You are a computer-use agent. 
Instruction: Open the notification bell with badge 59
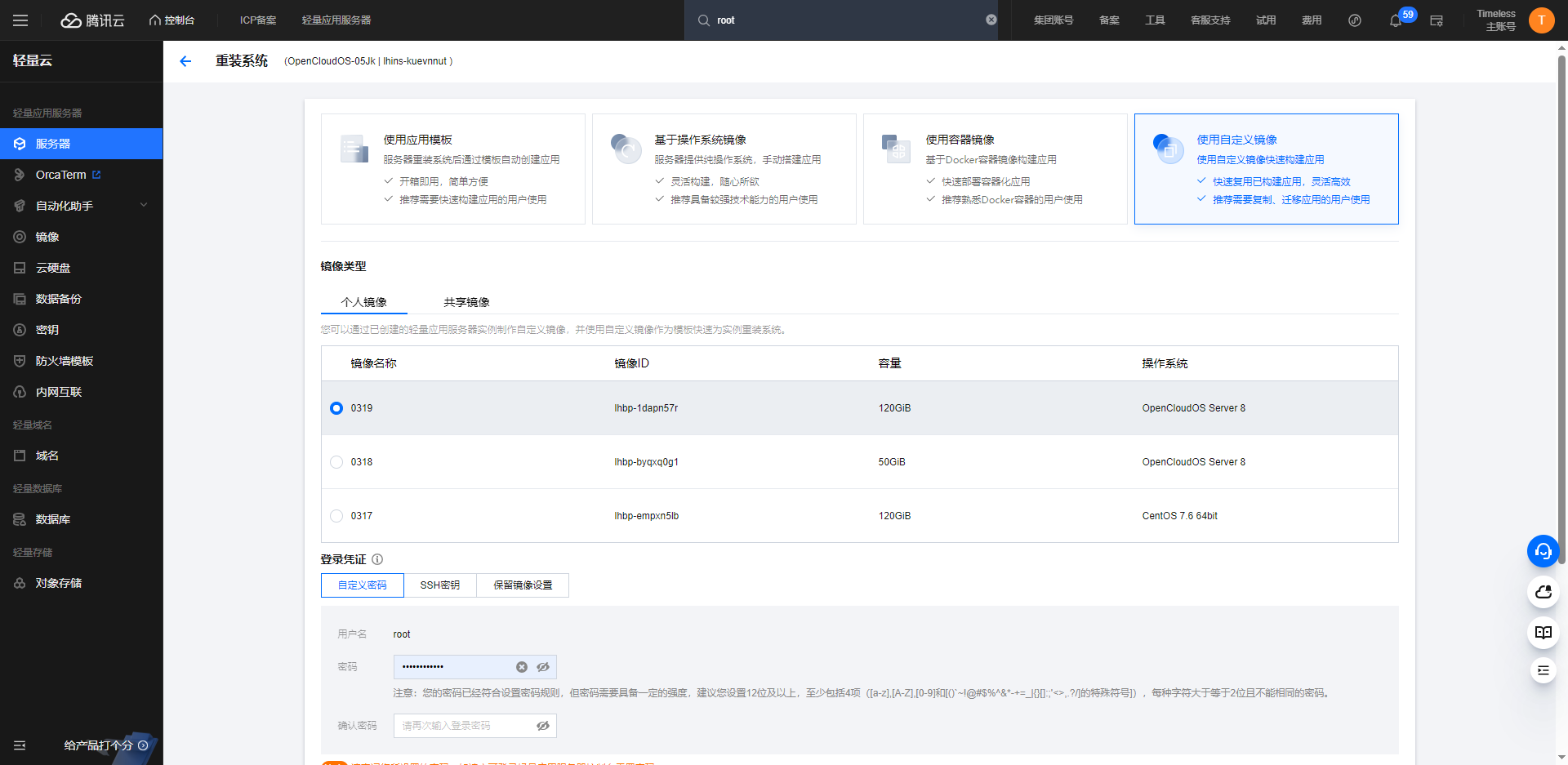click(x=1396, y=20)
